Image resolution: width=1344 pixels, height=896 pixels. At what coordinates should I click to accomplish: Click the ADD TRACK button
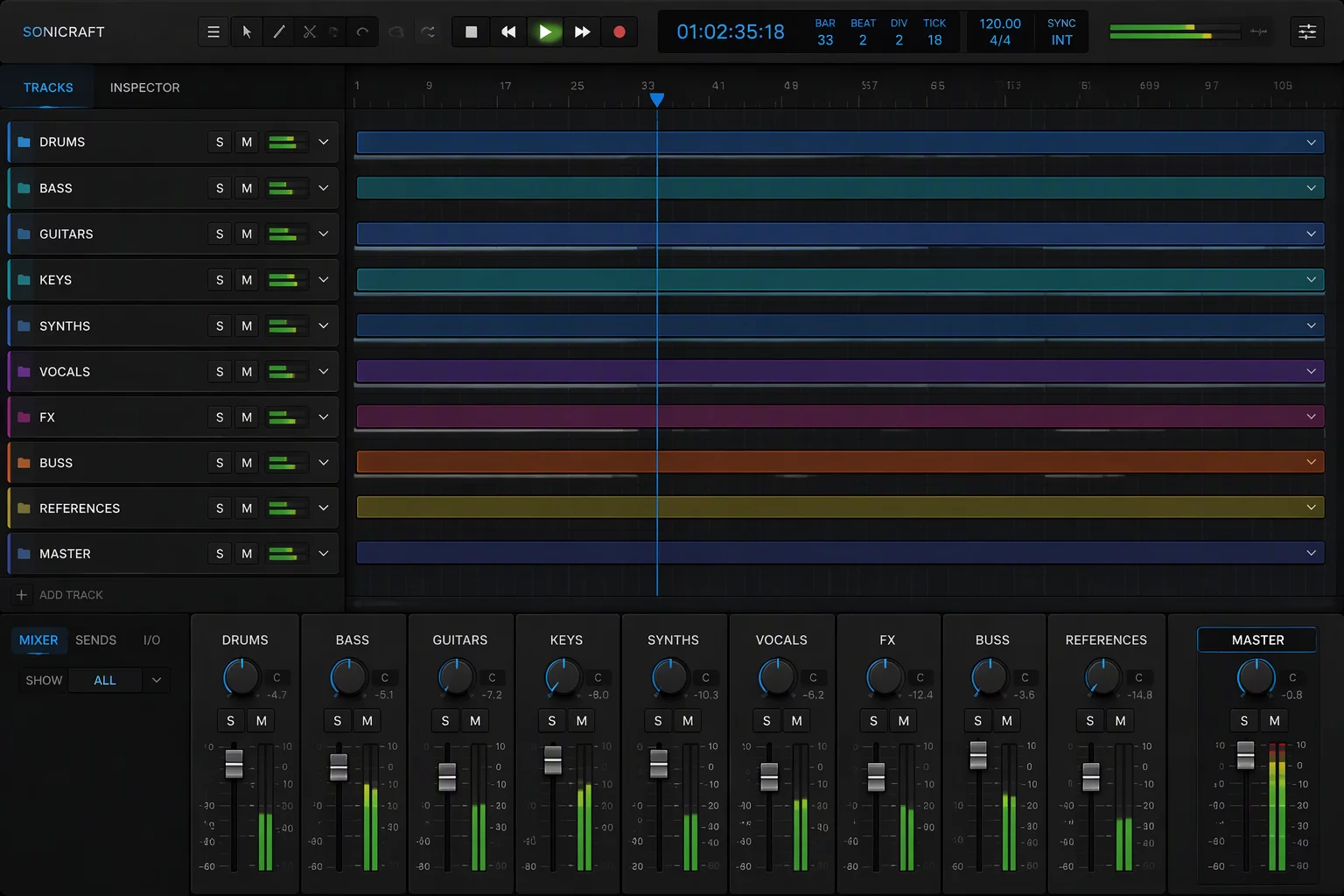[59, 595]
